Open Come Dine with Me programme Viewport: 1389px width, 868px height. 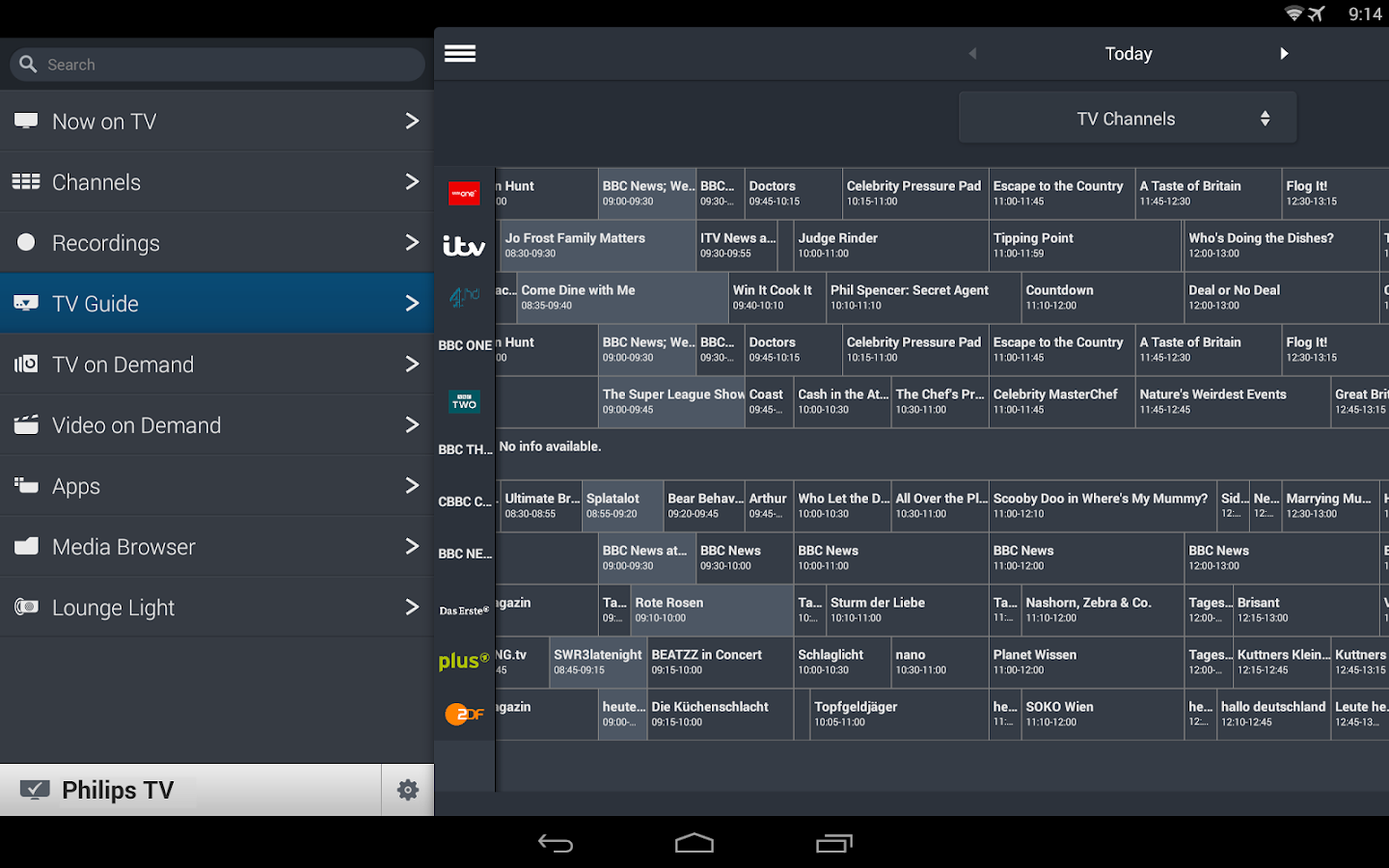click(622, 297)
